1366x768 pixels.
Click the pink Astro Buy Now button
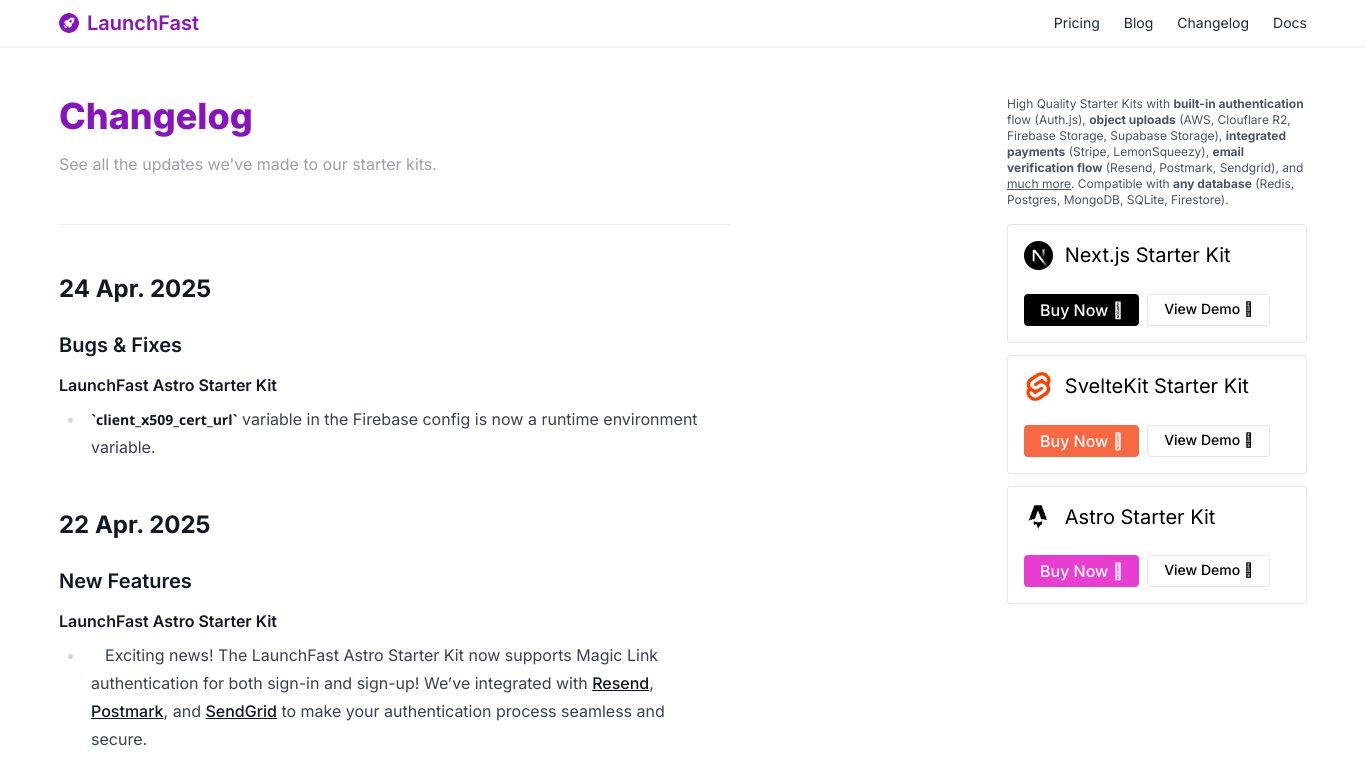[1081, 571]
